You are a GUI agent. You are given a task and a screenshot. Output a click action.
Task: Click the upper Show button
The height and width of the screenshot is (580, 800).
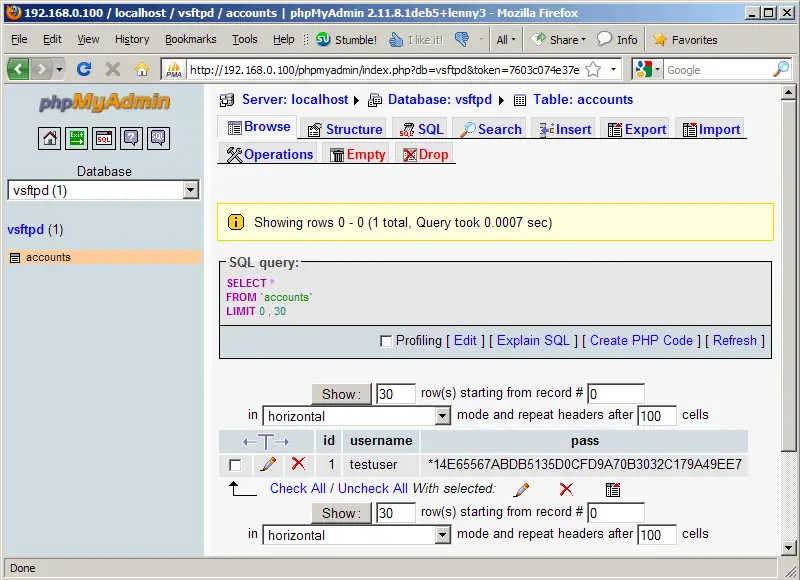tap(341, 394)
